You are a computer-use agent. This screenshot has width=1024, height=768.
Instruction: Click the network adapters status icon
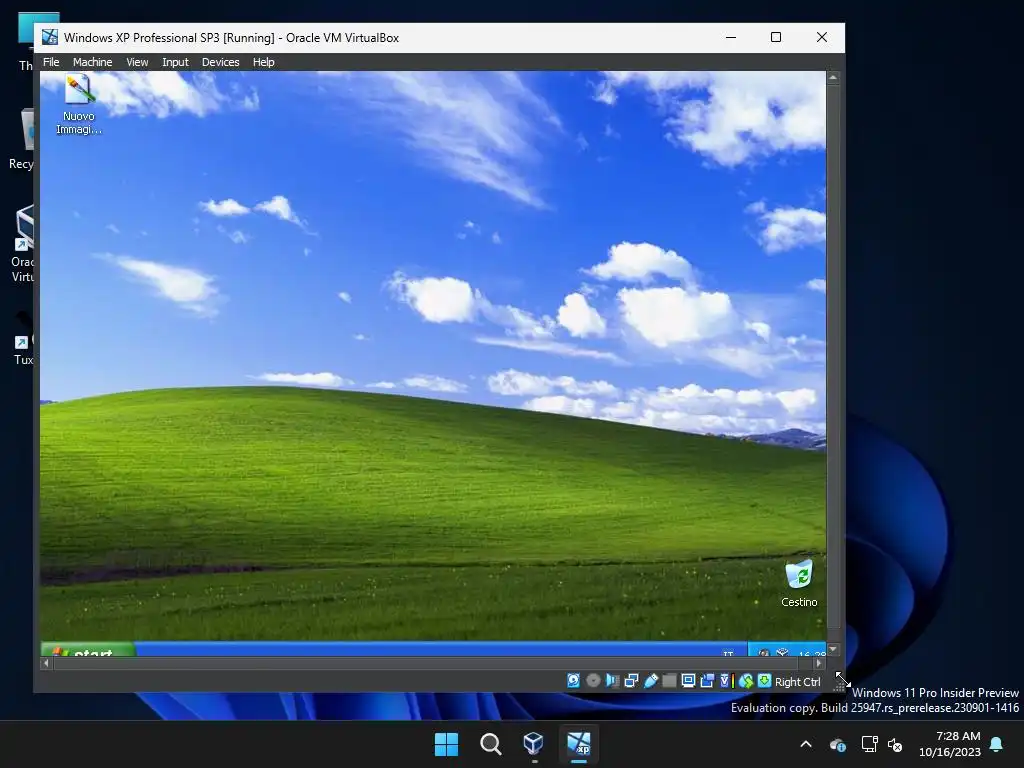(631, 680)
